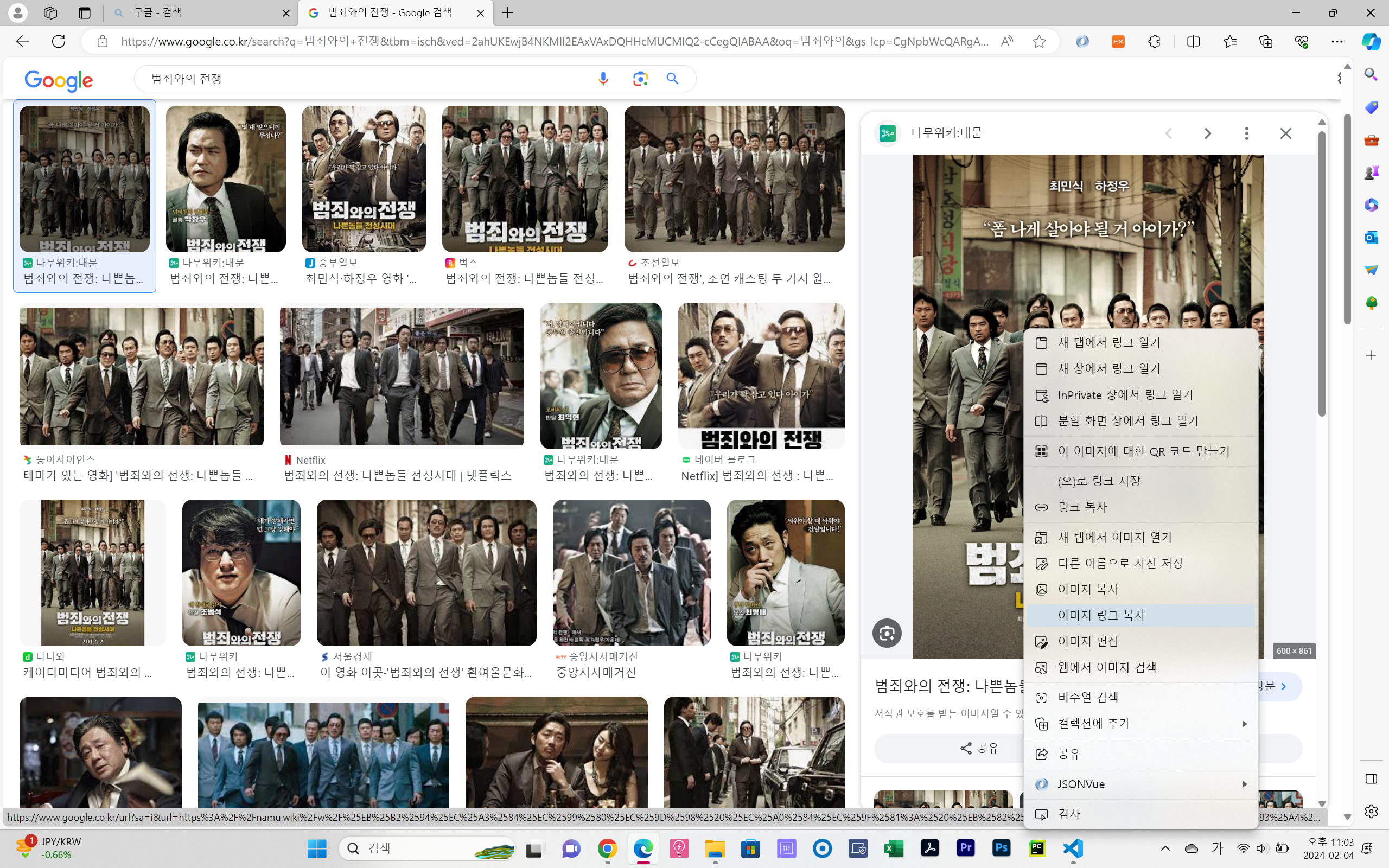Screen dimensions: 1389x868
Task: Go back with the browser back arrow
Action: pos(22,41)
